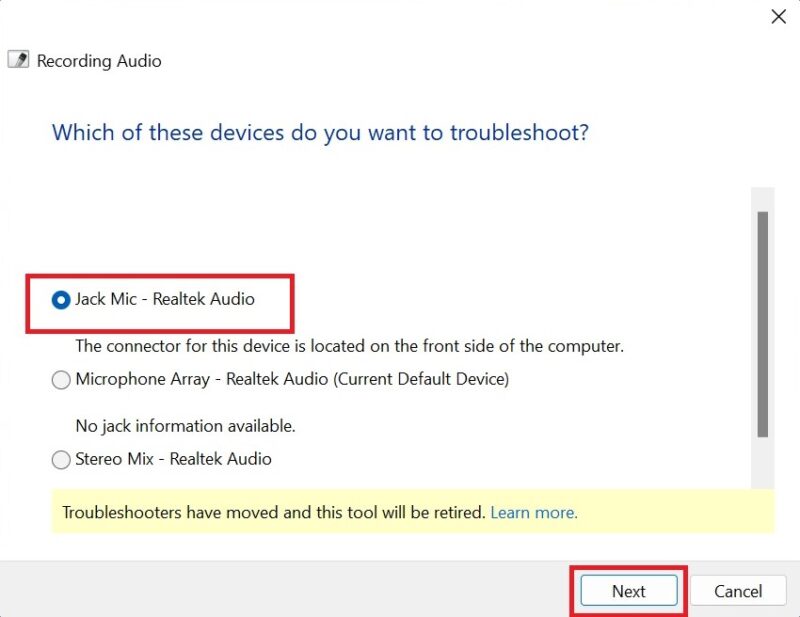The width and height of the screenshot is (800, 617).
Task: Click the Stereo Mix label text
Action: coord(172,459)
